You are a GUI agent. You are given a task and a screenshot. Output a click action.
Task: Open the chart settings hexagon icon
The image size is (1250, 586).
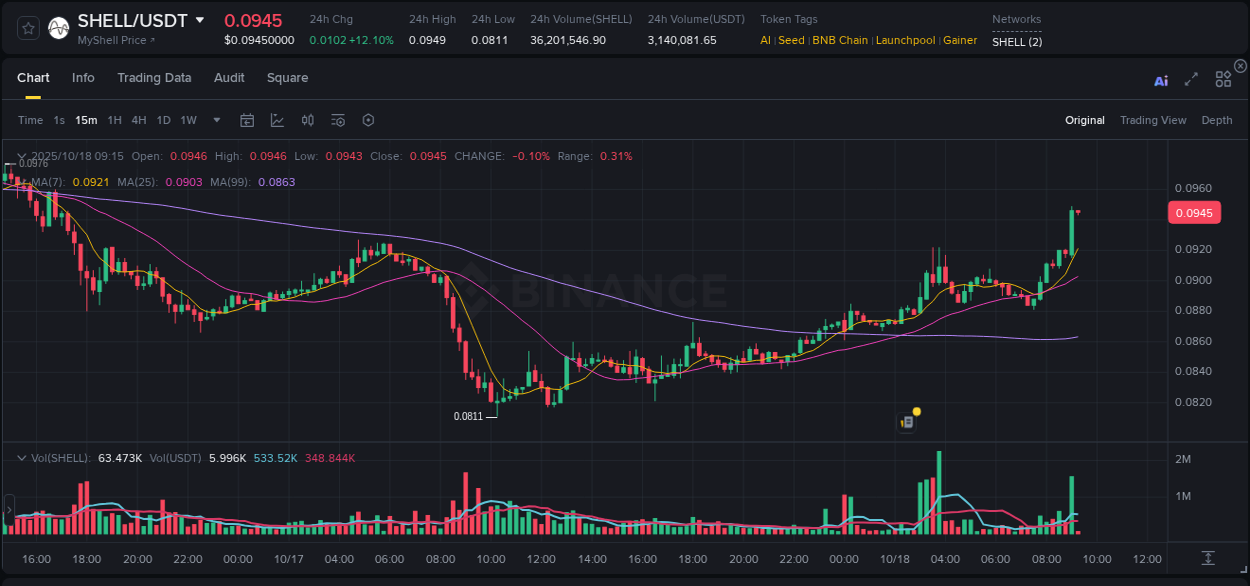click(x=368, y=119)
